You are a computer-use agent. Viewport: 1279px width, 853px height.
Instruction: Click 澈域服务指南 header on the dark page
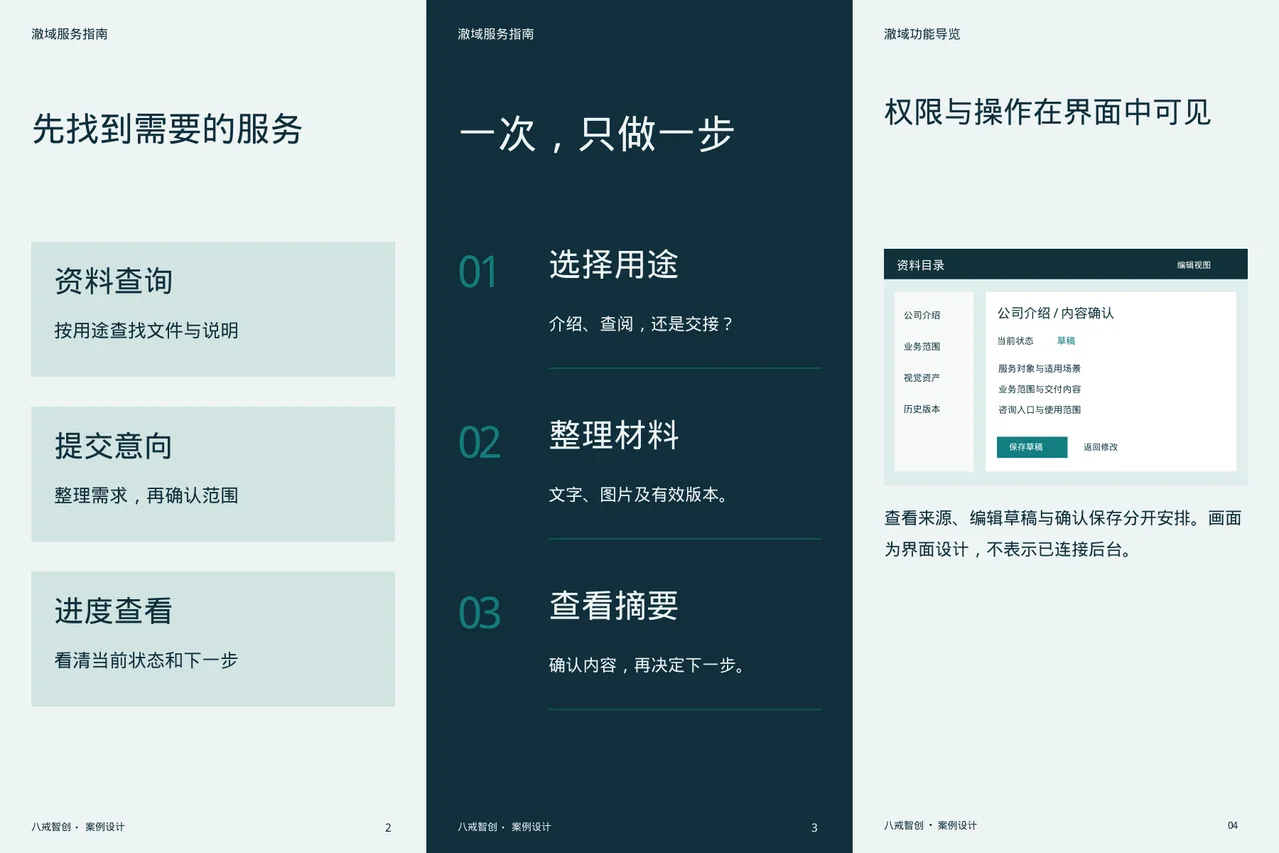496,34
